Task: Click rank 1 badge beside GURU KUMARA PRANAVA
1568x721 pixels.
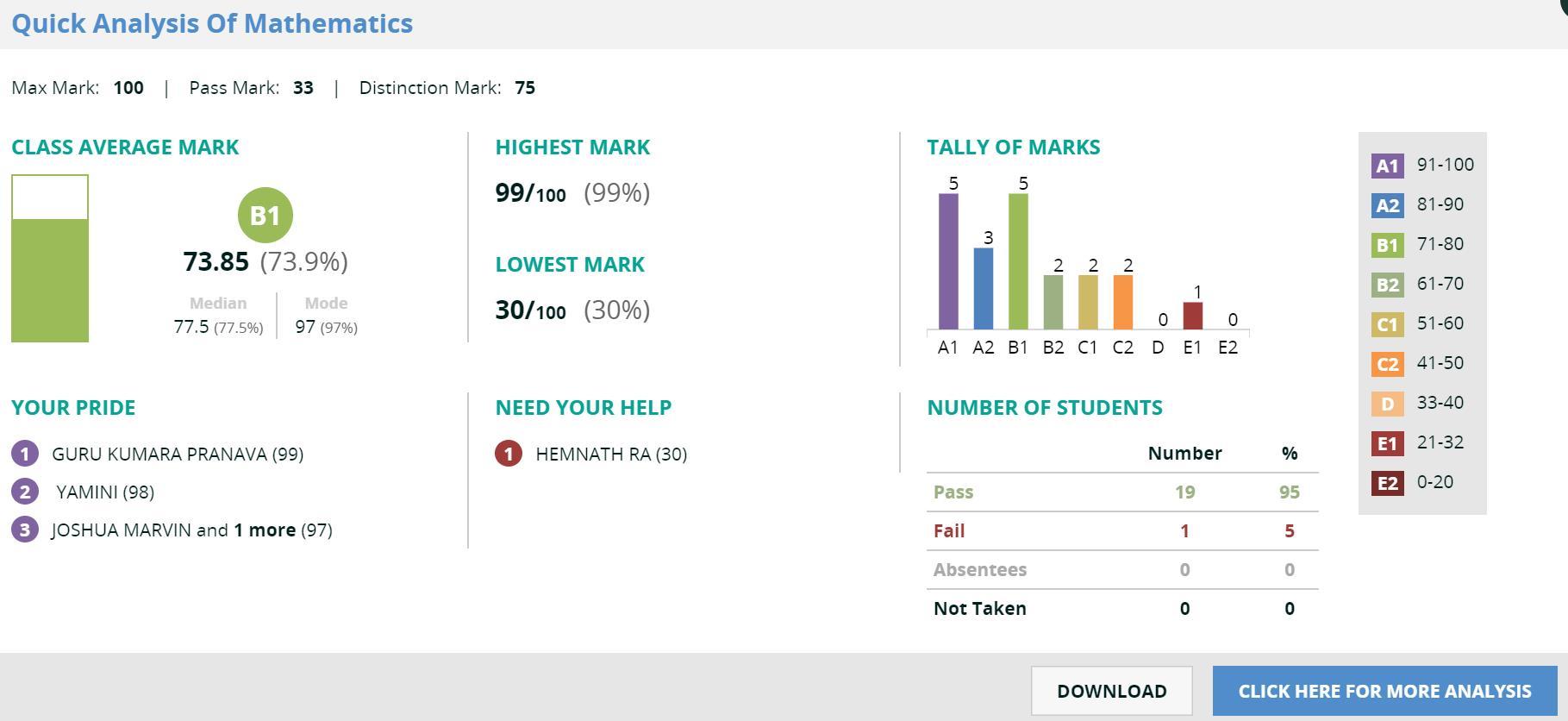Action: 25,454
